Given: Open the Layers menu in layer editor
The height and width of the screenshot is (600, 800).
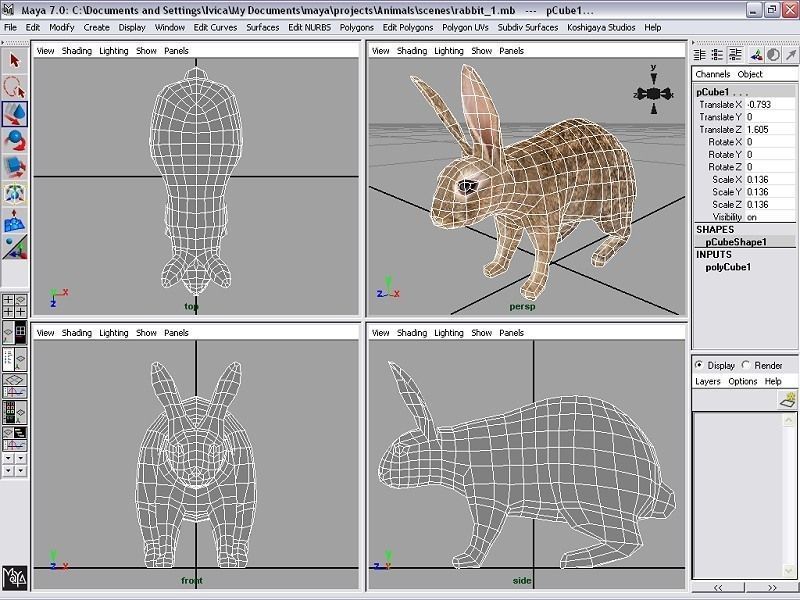Looking at the screenshot, I should [708, 381].
